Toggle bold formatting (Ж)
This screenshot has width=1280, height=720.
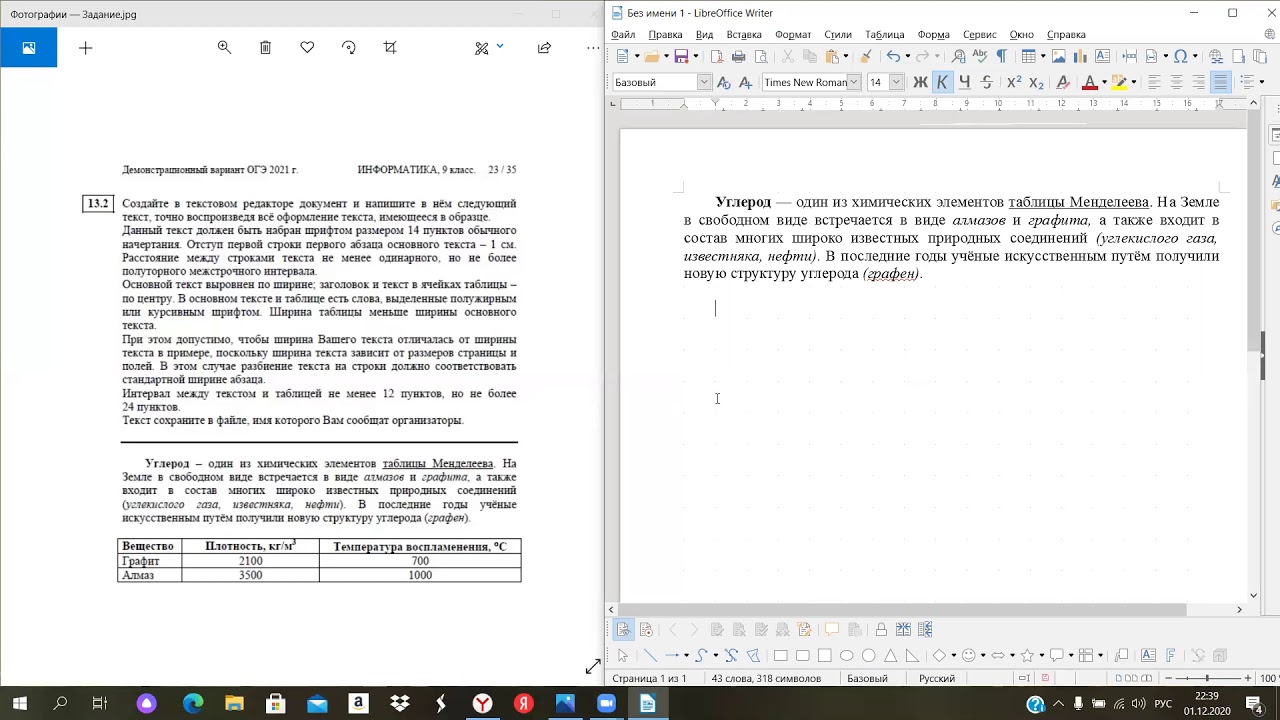(920, 82)
